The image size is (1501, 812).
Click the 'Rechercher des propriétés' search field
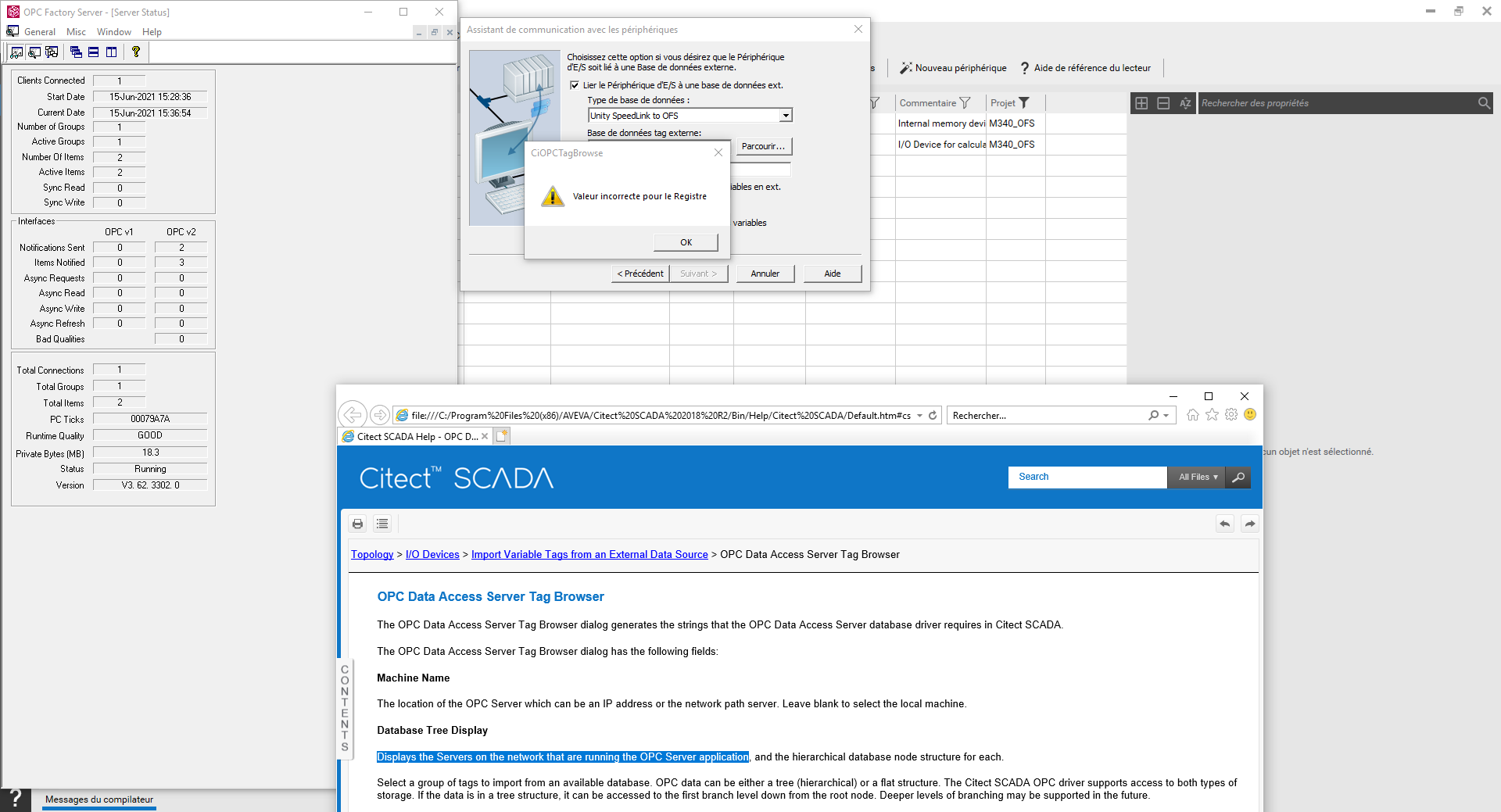[x=1337, y=103]
